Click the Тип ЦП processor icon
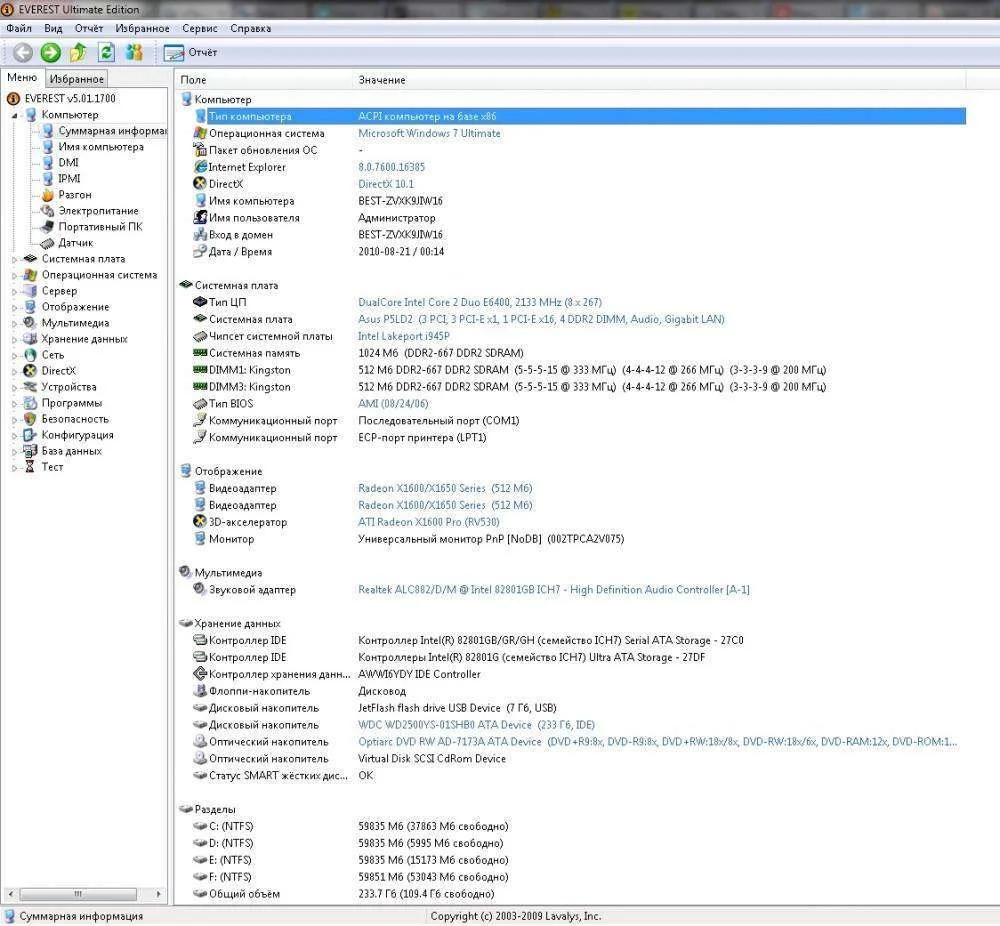Screen dimensions: 1000x926 click(x=200, y=302)
